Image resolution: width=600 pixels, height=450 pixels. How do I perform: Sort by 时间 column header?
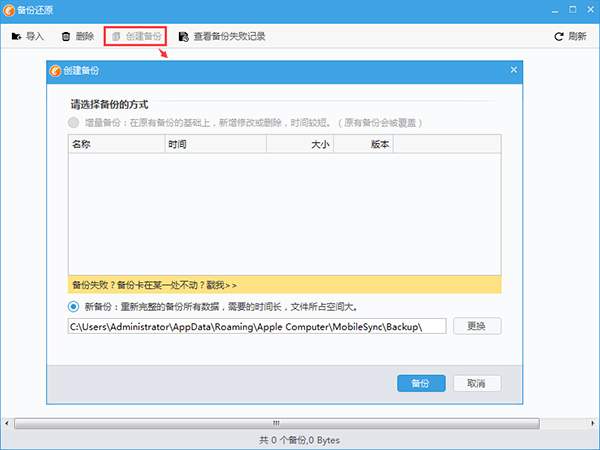pos(216,144)
